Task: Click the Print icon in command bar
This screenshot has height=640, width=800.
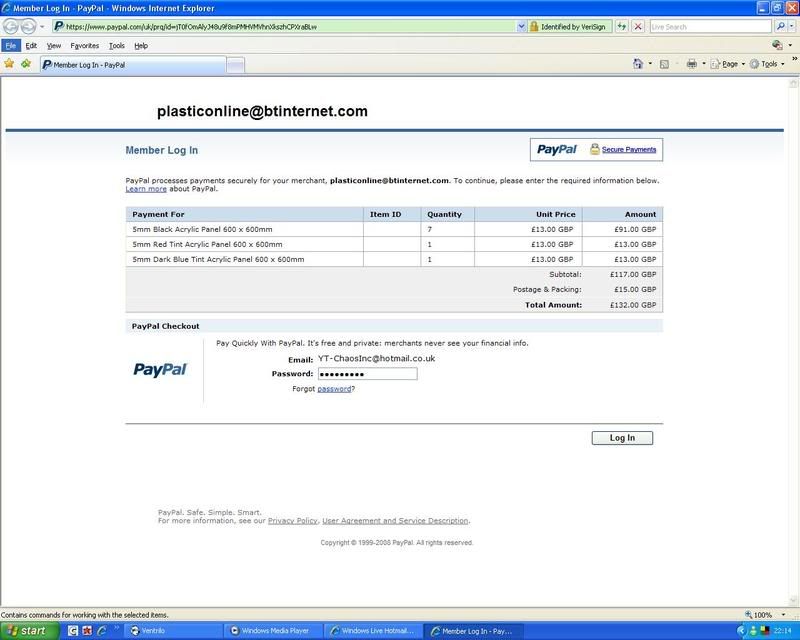Action: click(691, 64)
